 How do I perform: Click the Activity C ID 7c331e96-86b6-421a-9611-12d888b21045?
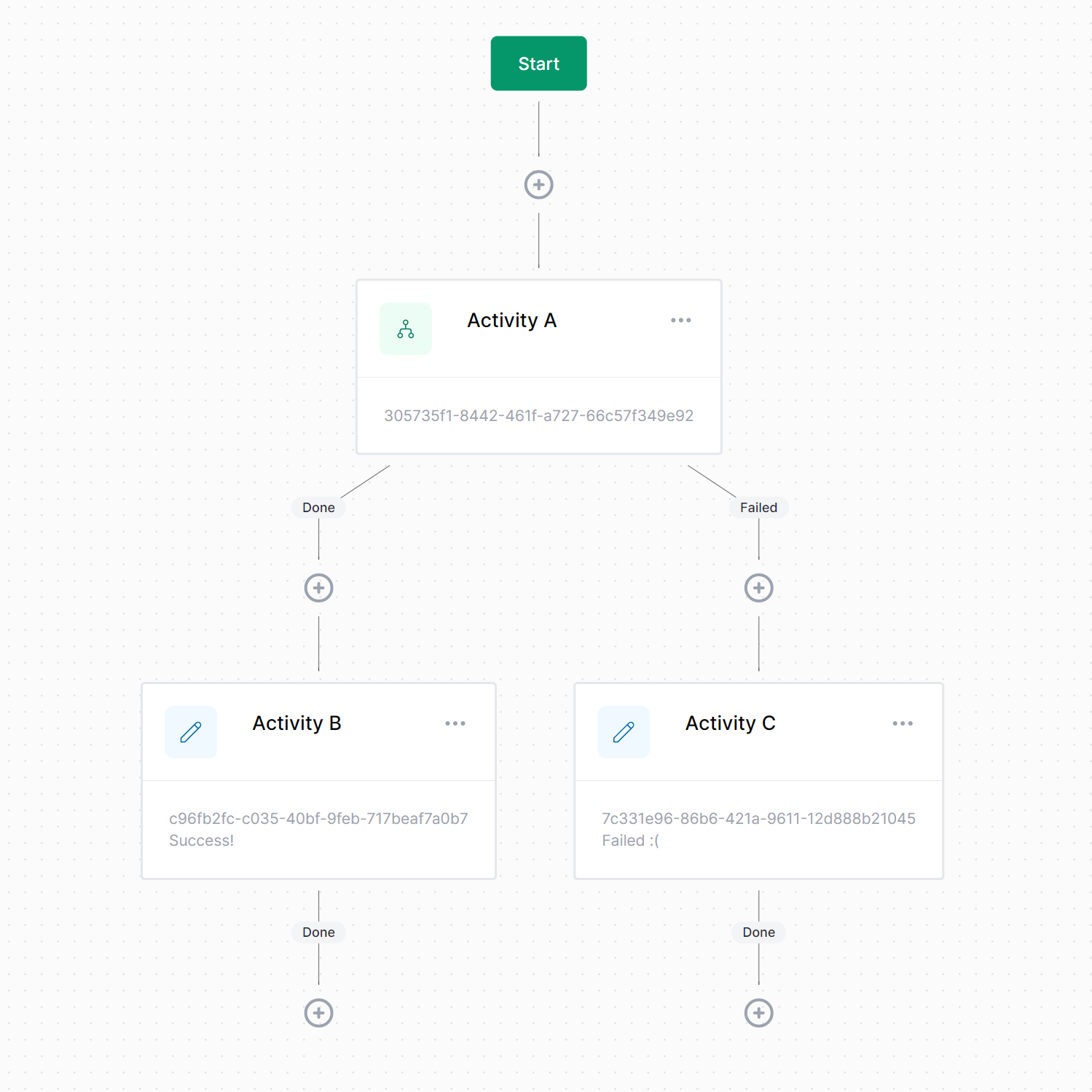pyautogui.click(x=758, y=818)
